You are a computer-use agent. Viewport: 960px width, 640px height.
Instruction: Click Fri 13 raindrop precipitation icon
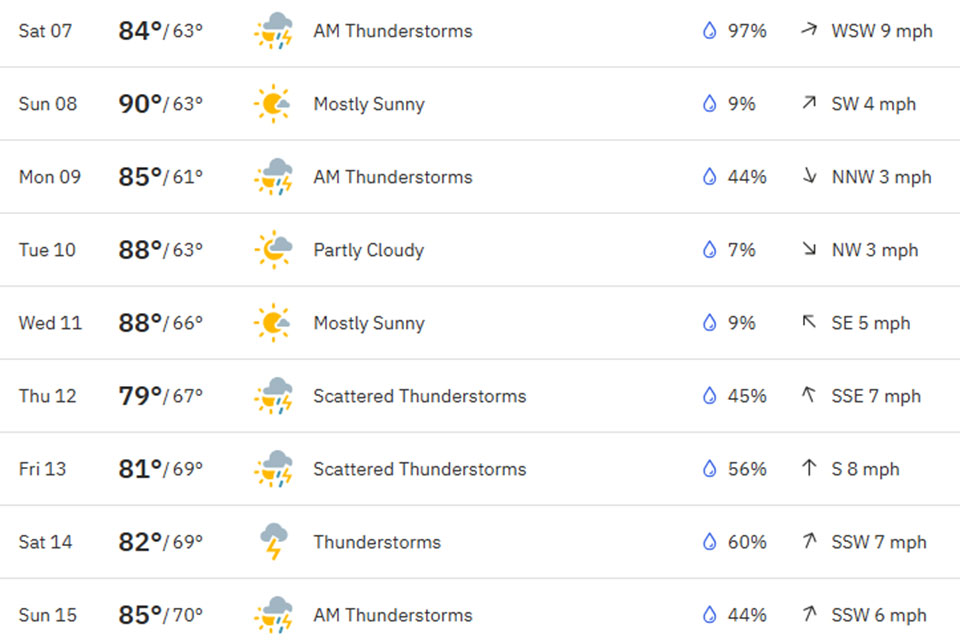click(x=710, y=469)
